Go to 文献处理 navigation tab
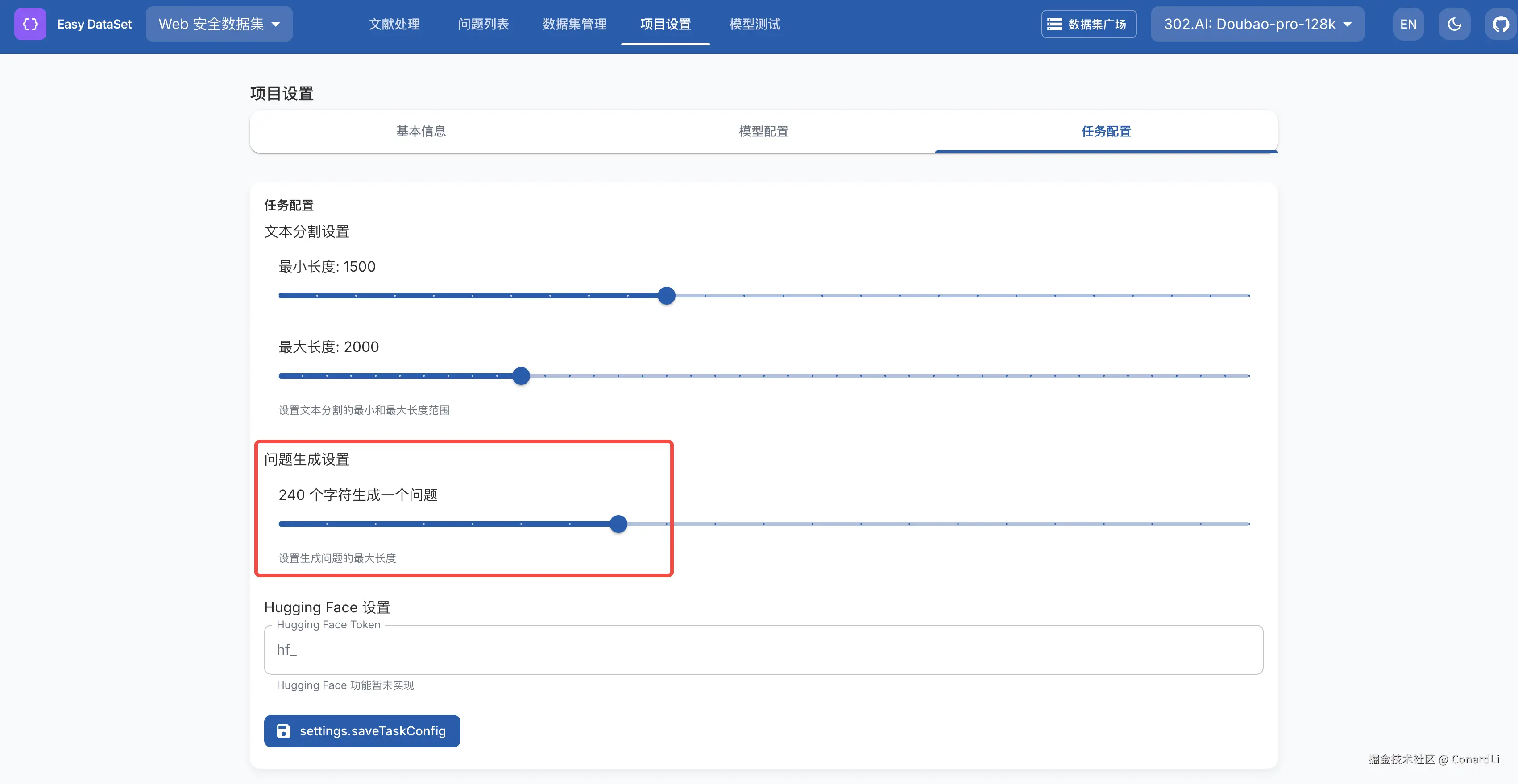1518x784 pixels. coord(394,24)
